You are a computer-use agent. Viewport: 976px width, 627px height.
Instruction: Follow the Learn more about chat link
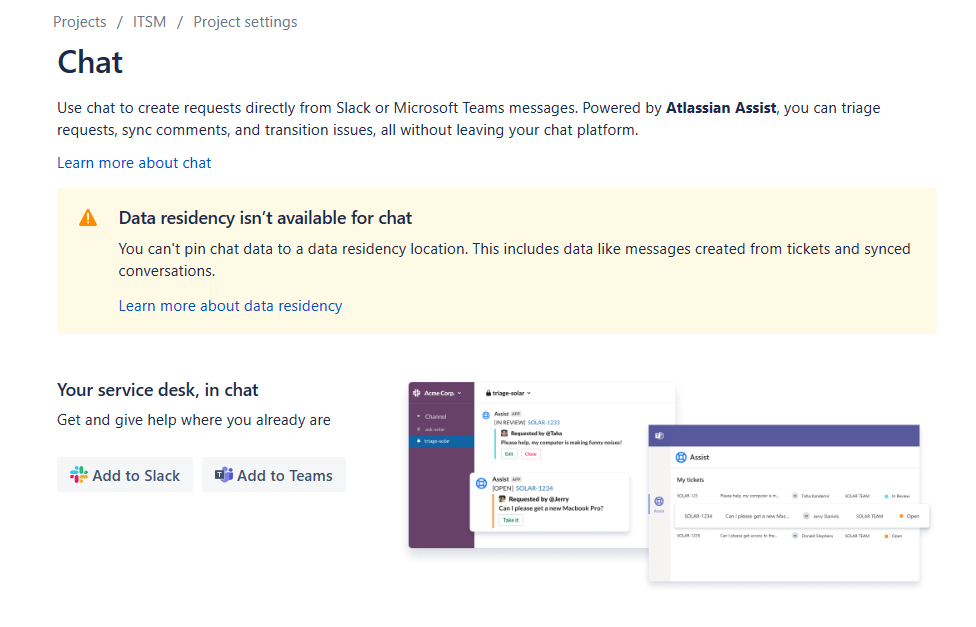134,163
